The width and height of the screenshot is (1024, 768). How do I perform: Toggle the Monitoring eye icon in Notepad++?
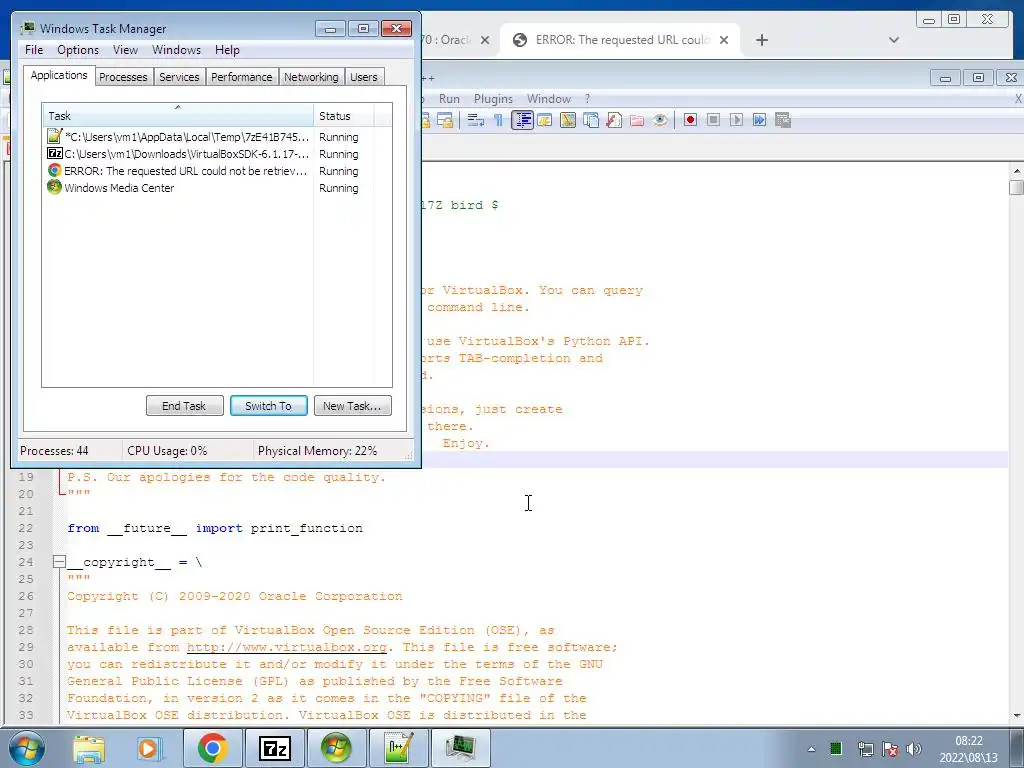(x=660, y=120)
